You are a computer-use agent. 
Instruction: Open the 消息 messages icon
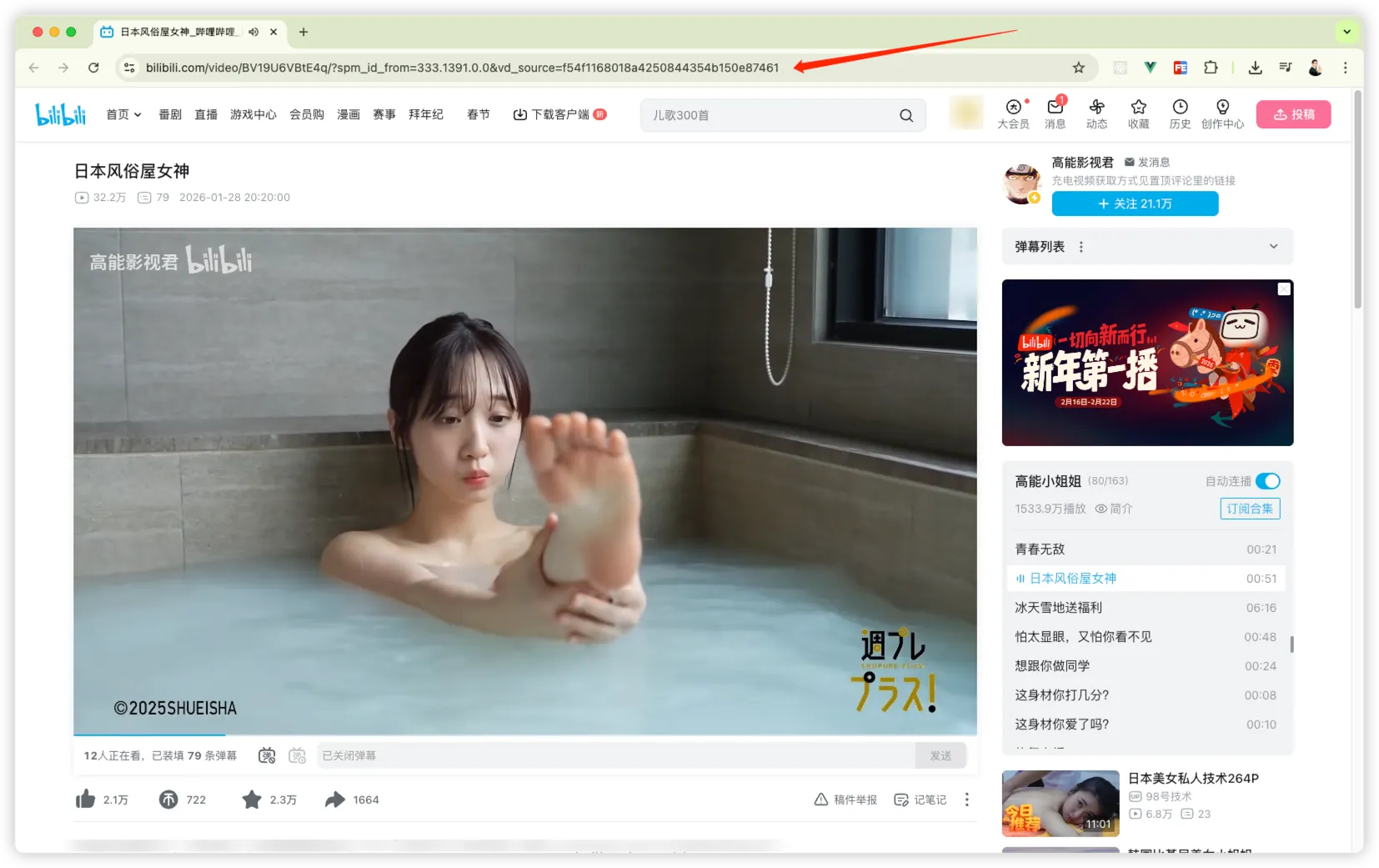pyautogui.click(x=1056, y=114)
